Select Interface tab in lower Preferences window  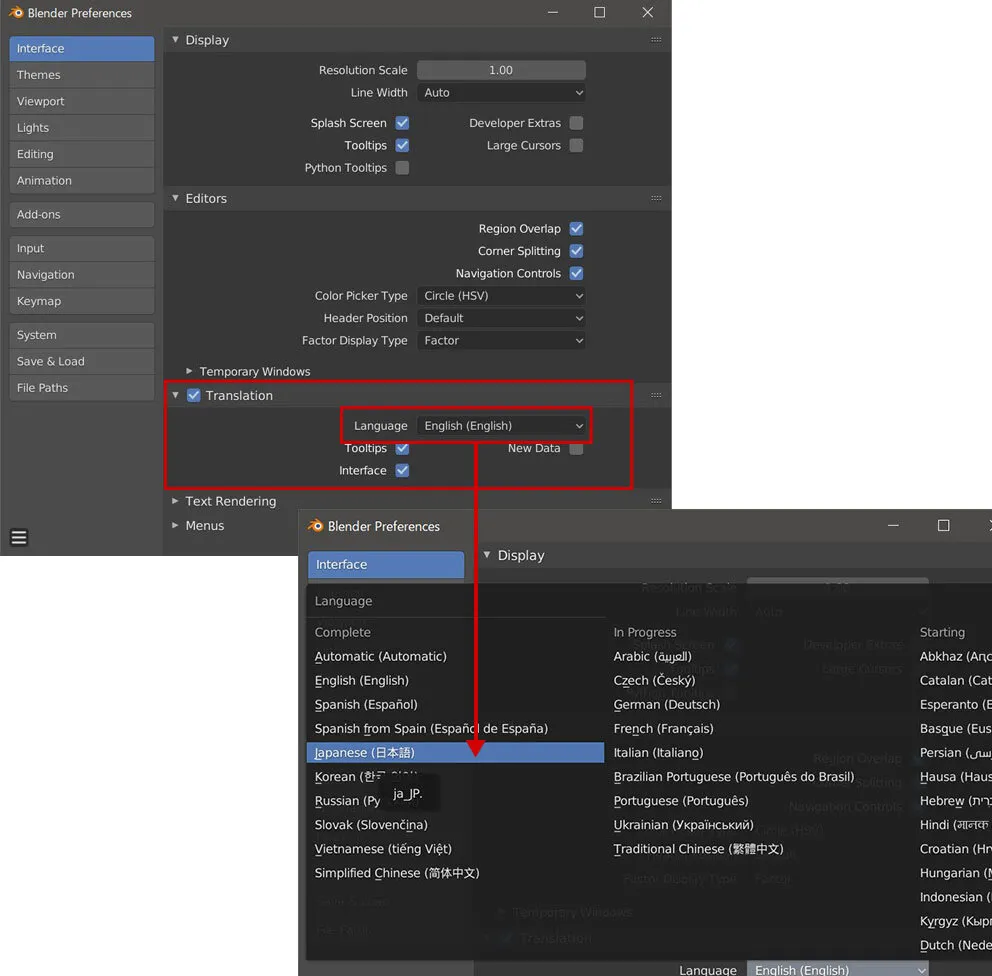point(386,564)
